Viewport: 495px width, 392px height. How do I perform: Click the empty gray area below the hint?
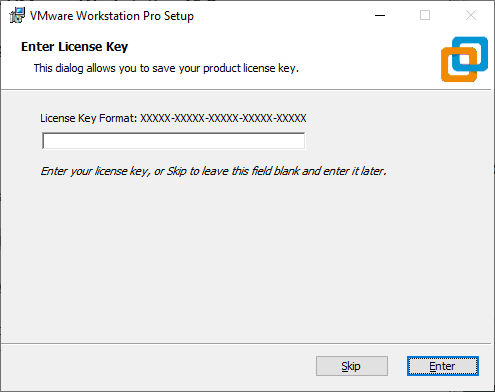pos(247,260)
